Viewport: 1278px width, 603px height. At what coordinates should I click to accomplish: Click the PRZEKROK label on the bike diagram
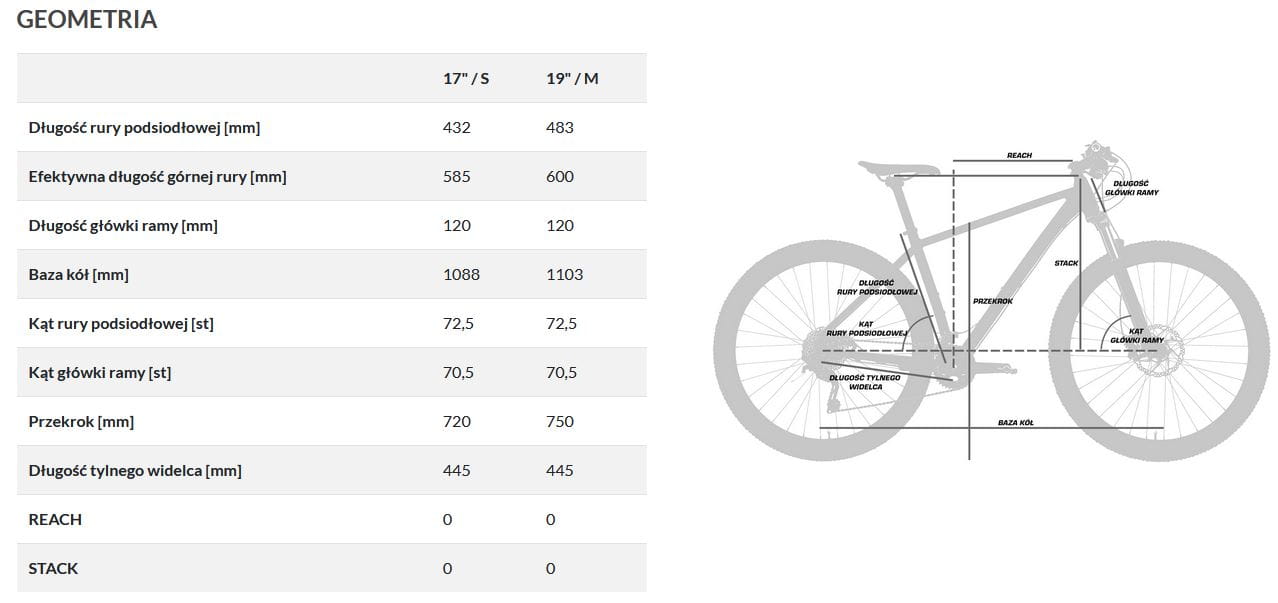(993, 301)
